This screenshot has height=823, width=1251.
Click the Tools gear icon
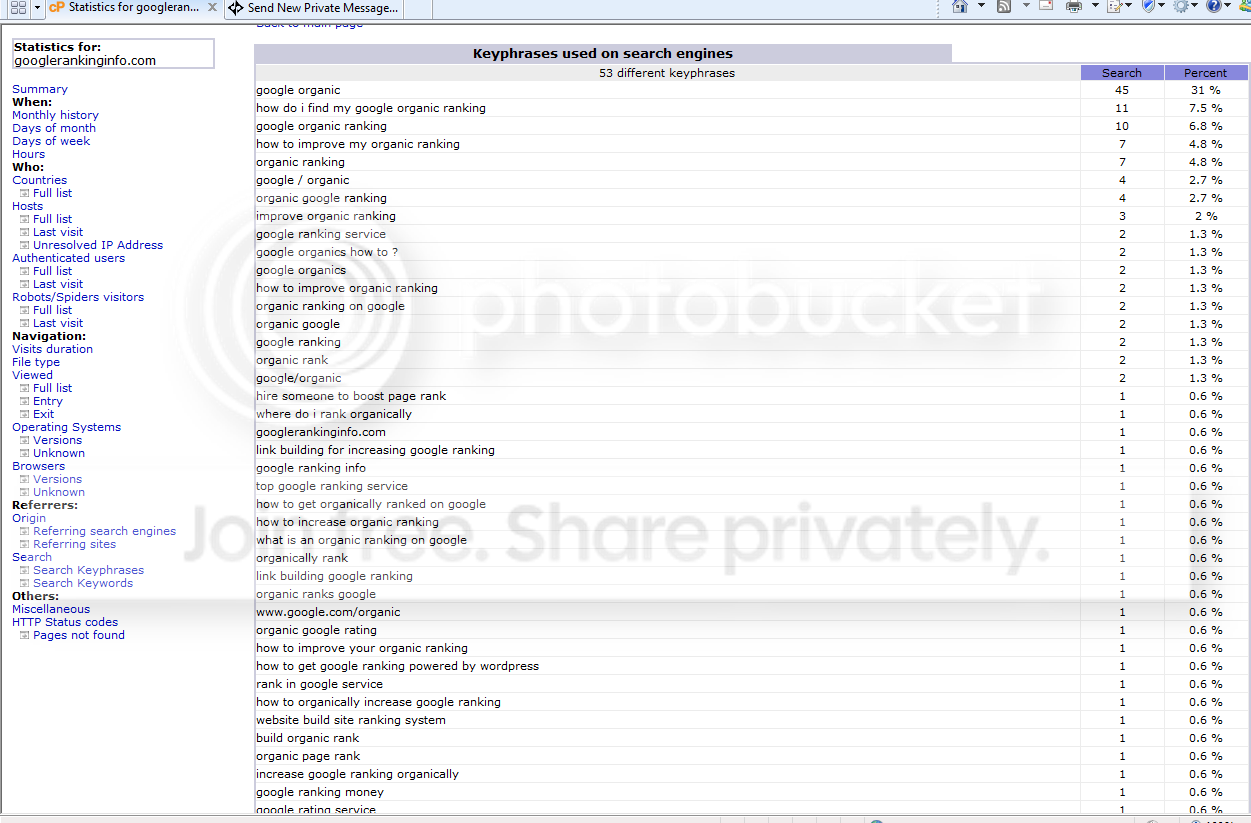tap(1181, 6)
